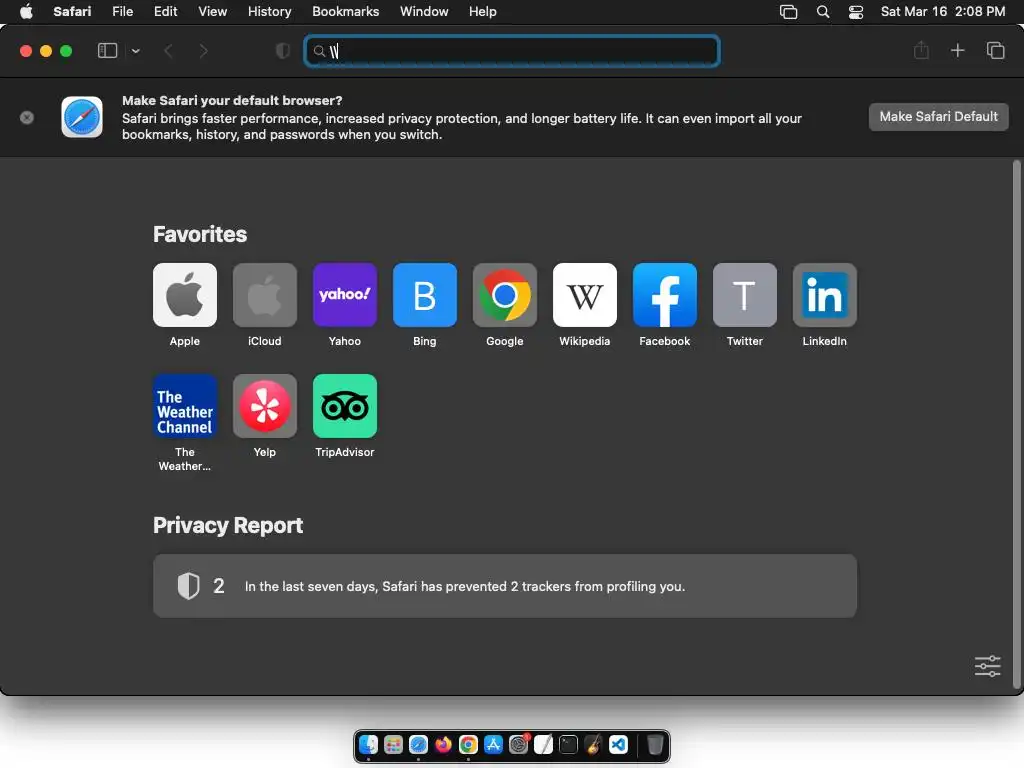Open the History menu
Viewport: 1024px width, 768px height.
[269, 12]
